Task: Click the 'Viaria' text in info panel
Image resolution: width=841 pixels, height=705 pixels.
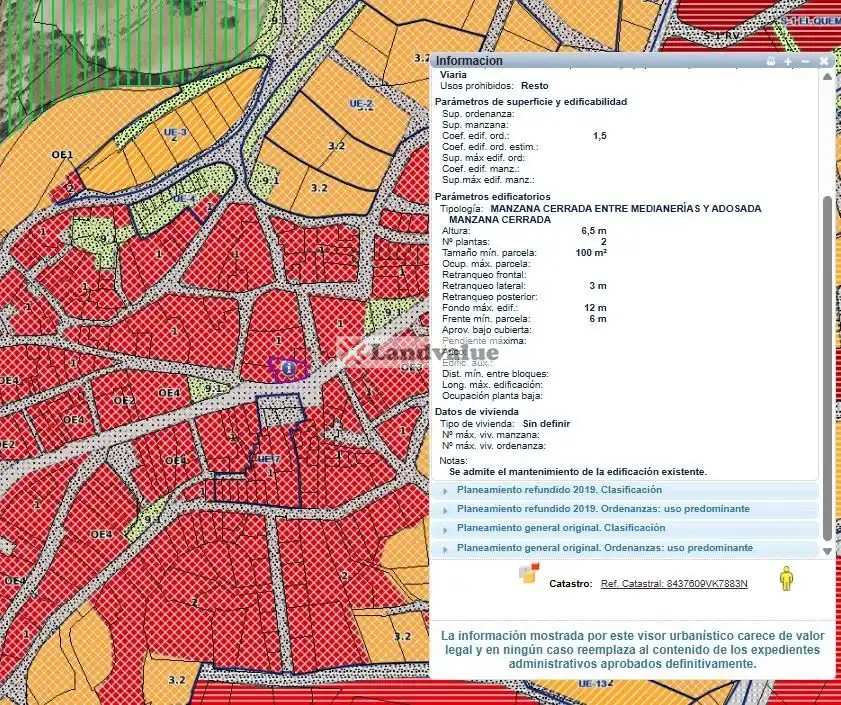Action: coord(453,75)
